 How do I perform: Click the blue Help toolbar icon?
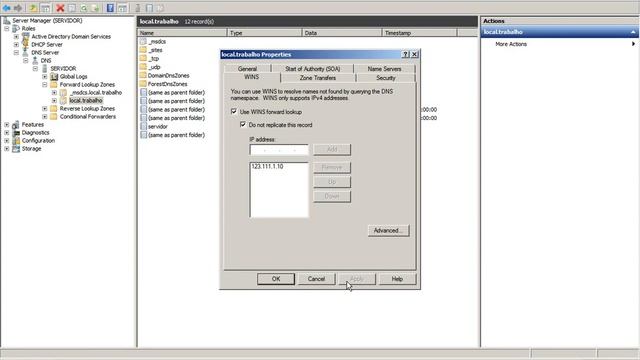[x=110, y=8]
